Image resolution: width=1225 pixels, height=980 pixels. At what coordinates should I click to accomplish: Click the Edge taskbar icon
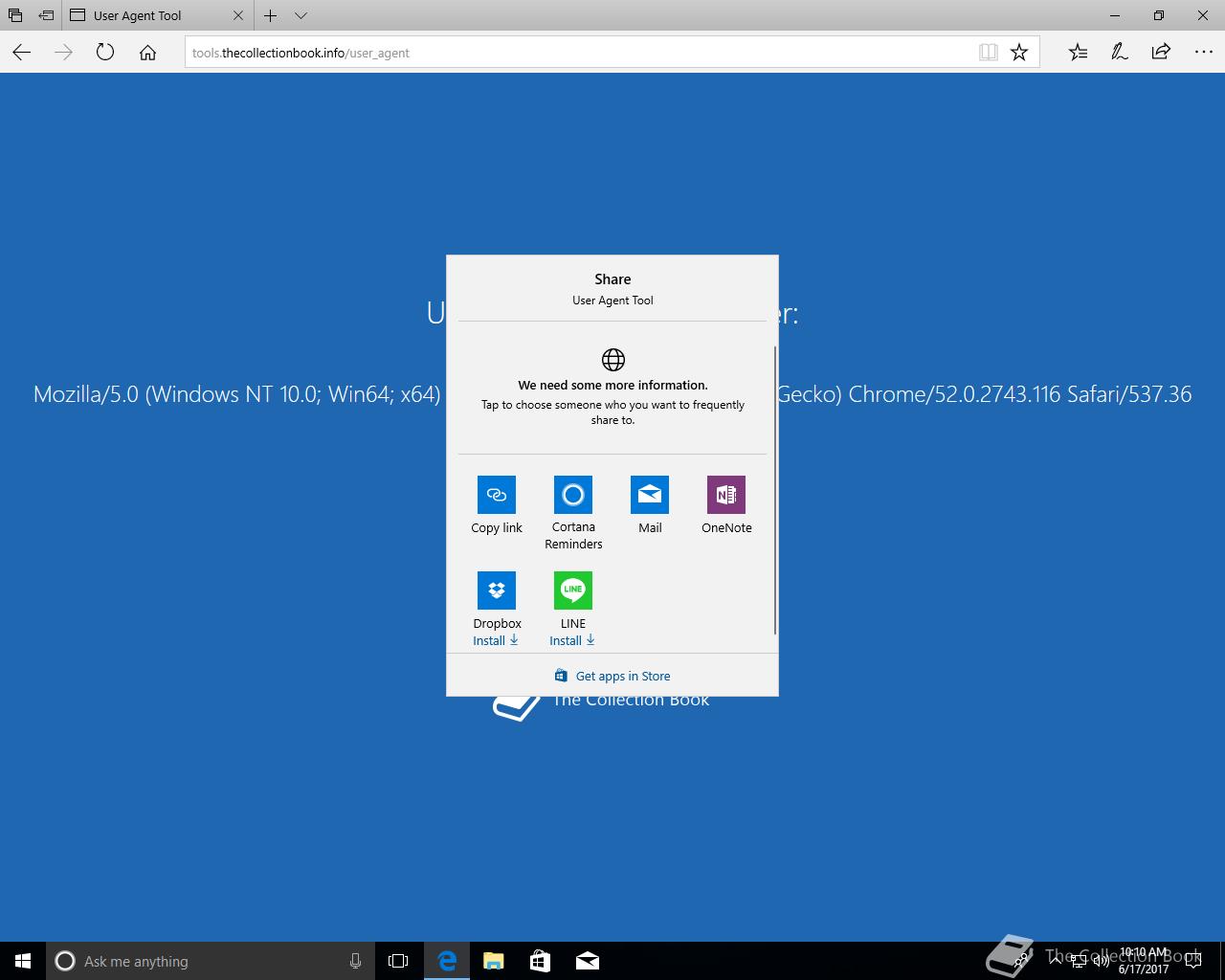(x=447, y=961)
